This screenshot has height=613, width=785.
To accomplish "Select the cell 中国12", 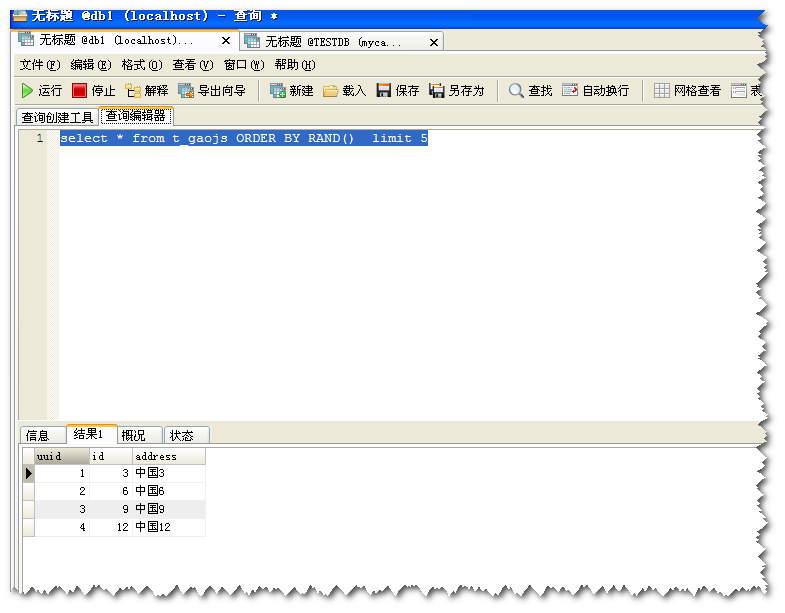I will [169, 527].
